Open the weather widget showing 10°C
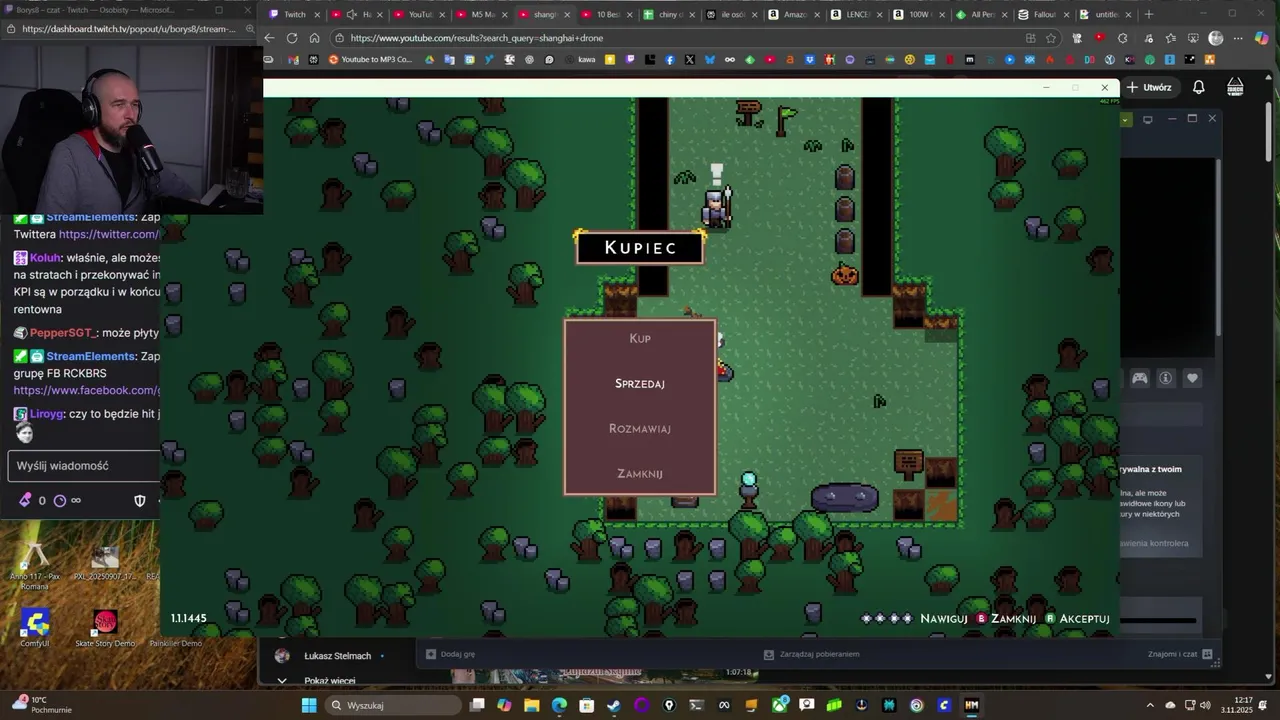The image size is (1280, 720). click(x=42, y=705)
